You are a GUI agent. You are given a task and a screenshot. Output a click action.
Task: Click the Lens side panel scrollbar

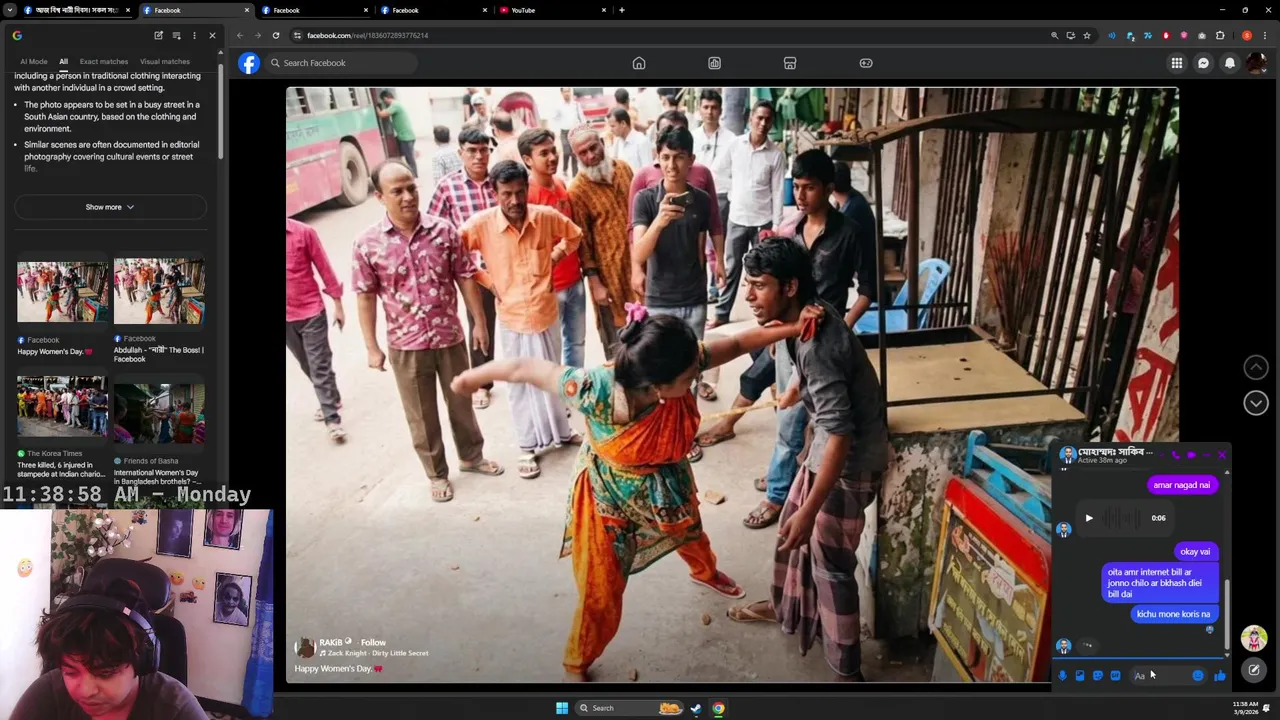[220, 110]
